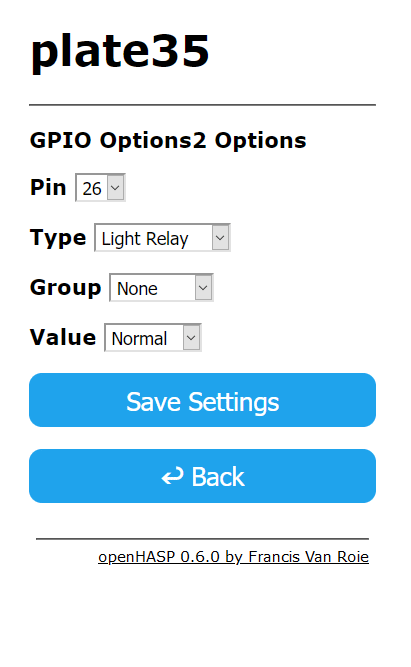
Task: Open the openHASP 0.6.0 footer link
Action: 234,557
